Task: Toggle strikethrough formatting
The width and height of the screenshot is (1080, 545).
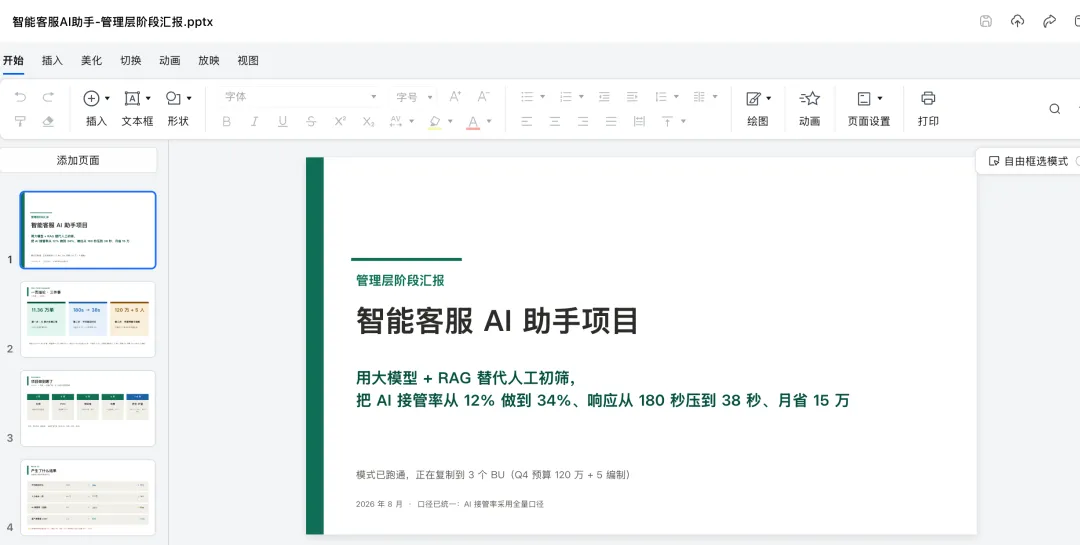Action: (311, 121)
